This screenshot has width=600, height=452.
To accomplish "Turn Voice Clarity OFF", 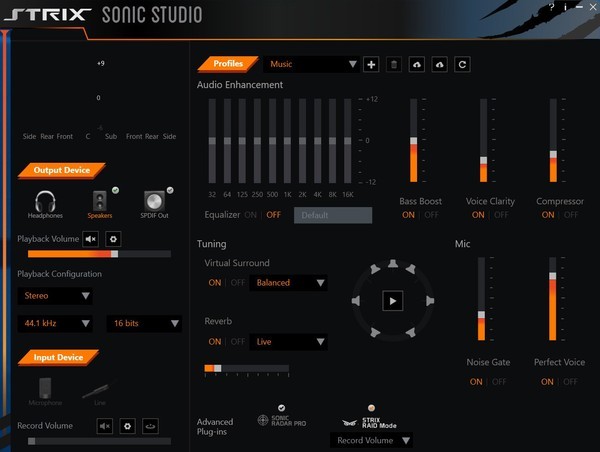I will pos(501,215).
